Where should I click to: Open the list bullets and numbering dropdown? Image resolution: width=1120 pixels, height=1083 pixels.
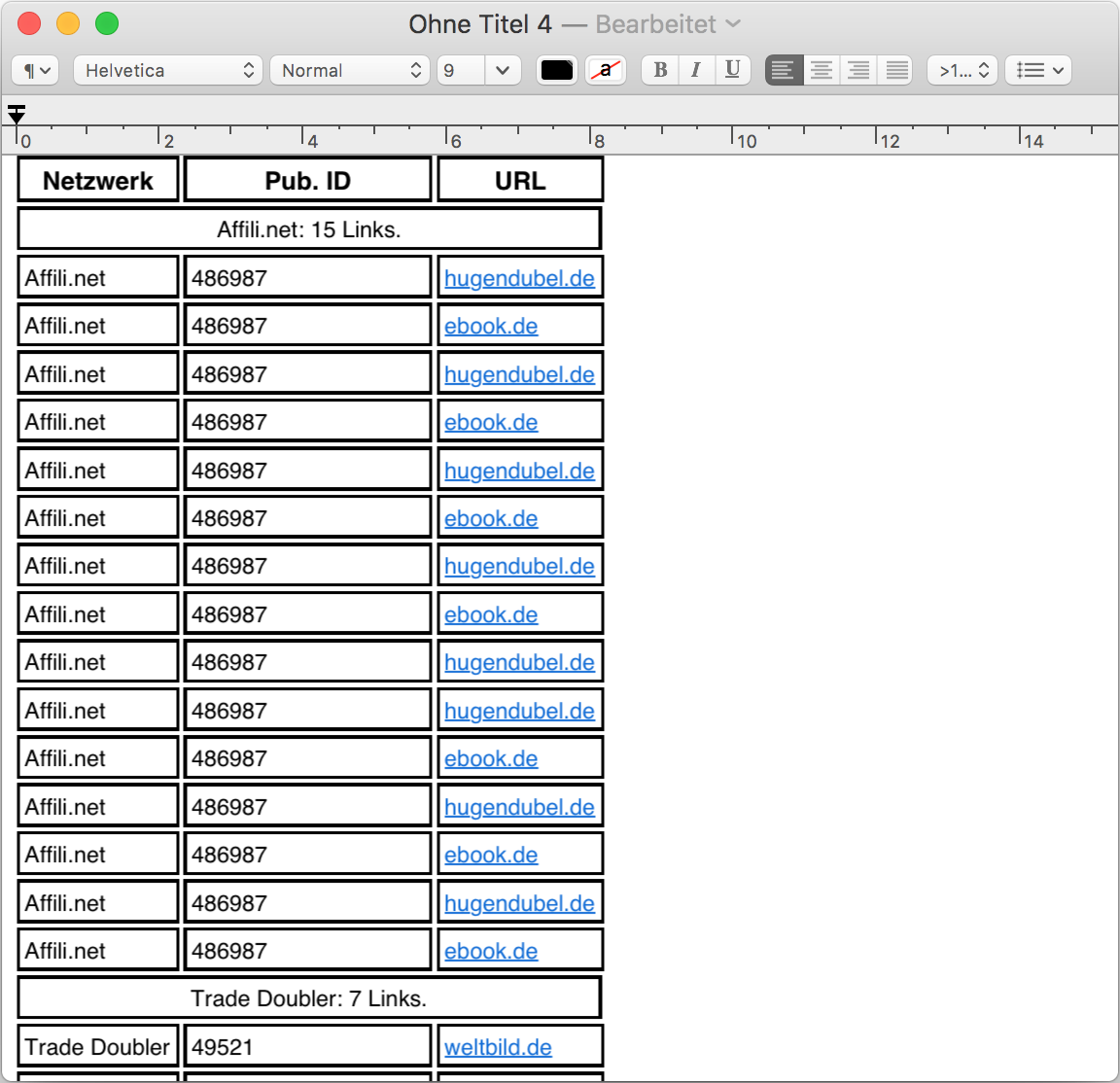(x=1038, y=70)
